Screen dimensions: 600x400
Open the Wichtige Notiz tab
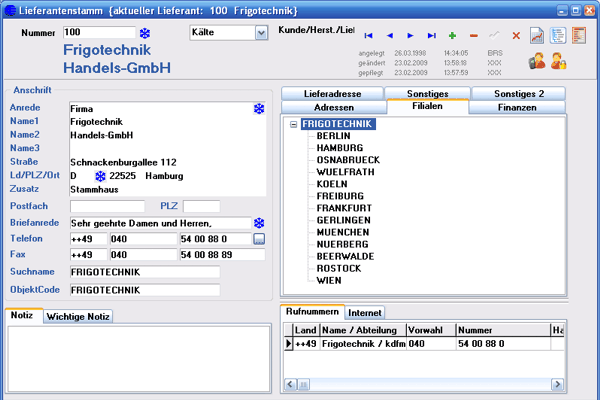click(x=78, y=317)
